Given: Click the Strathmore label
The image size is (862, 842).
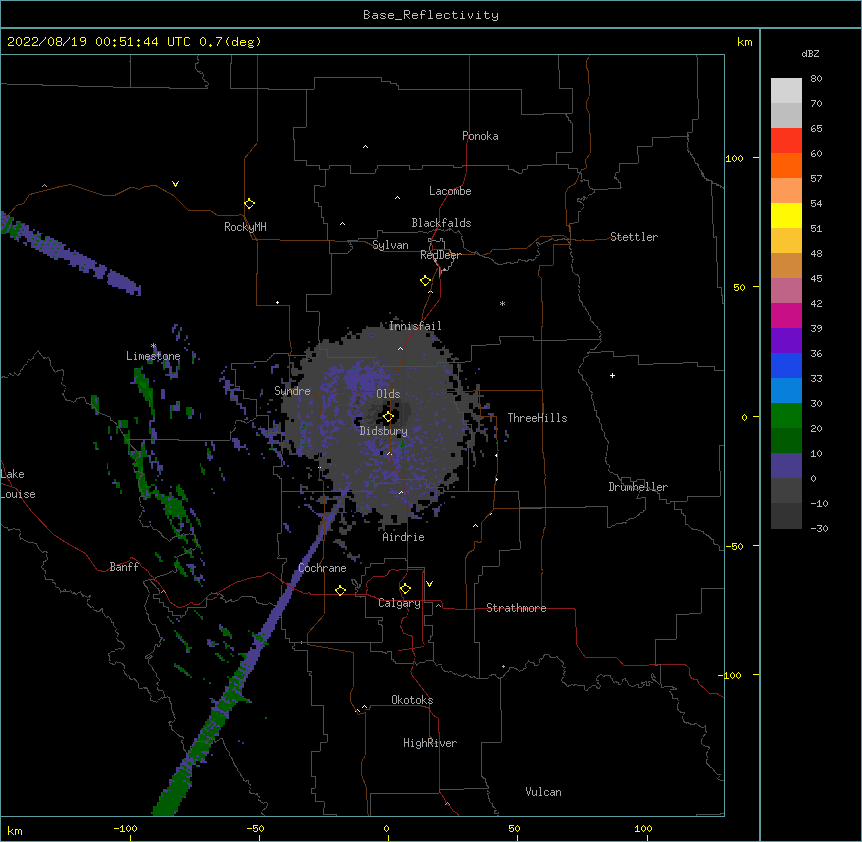Looking at the screenshot, I should pyautogui.click(x=516, y=608).
